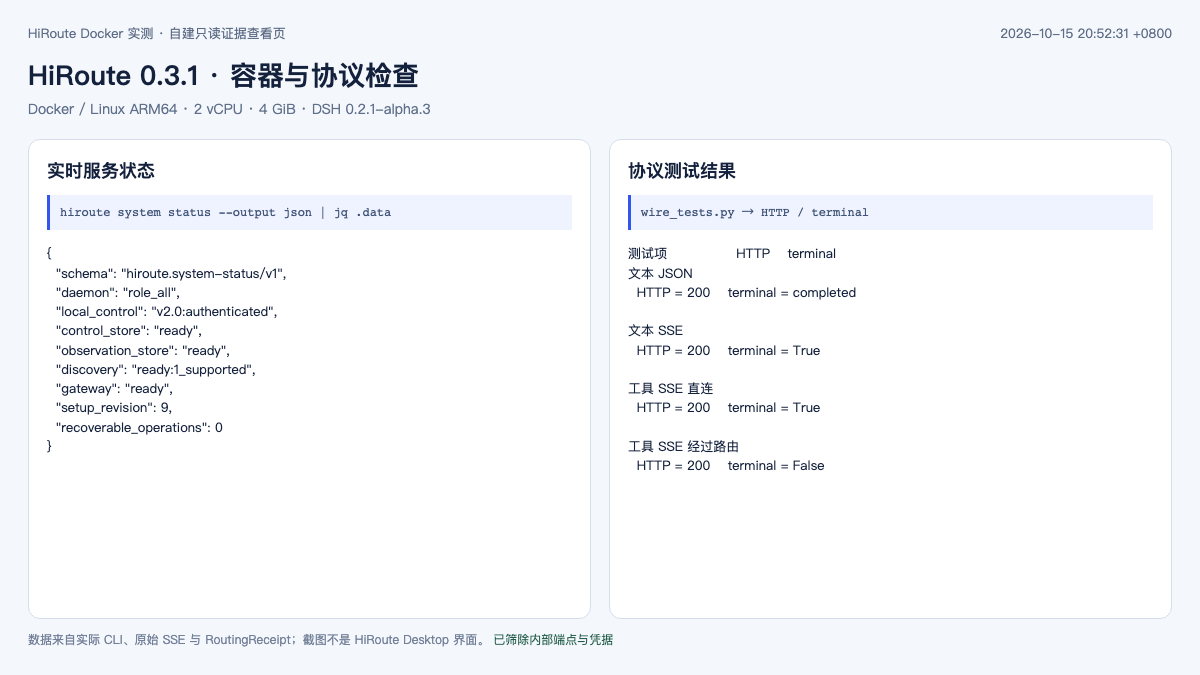Click the 'terminal = completed' result

pyautogui.click(x=792, y=293)
